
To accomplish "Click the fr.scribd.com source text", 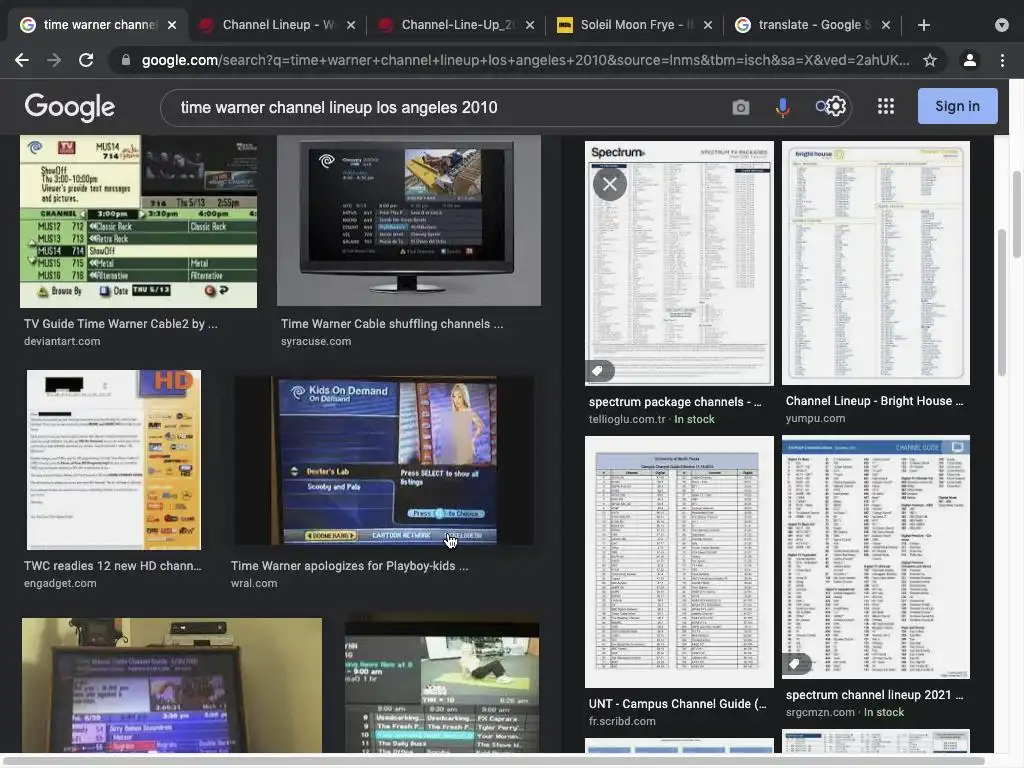I will click(622, 722).
